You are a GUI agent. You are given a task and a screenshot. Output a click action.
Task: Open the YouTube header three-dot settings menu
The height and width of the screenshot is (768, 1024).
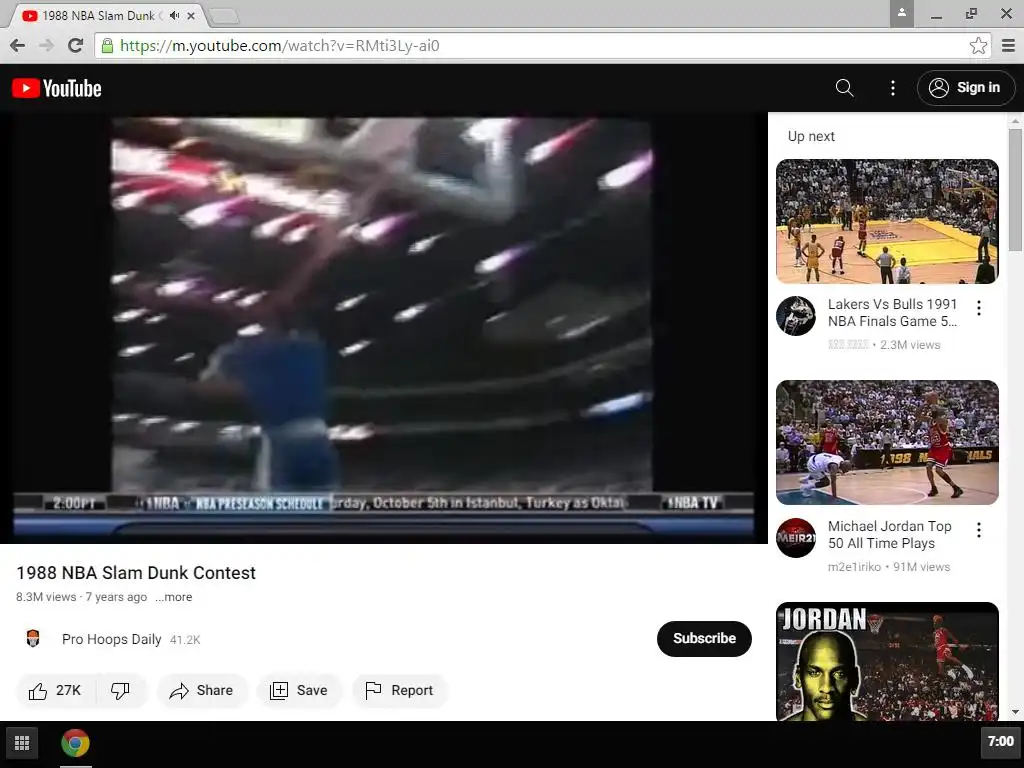pyautogui.click(x=893, y=88)
